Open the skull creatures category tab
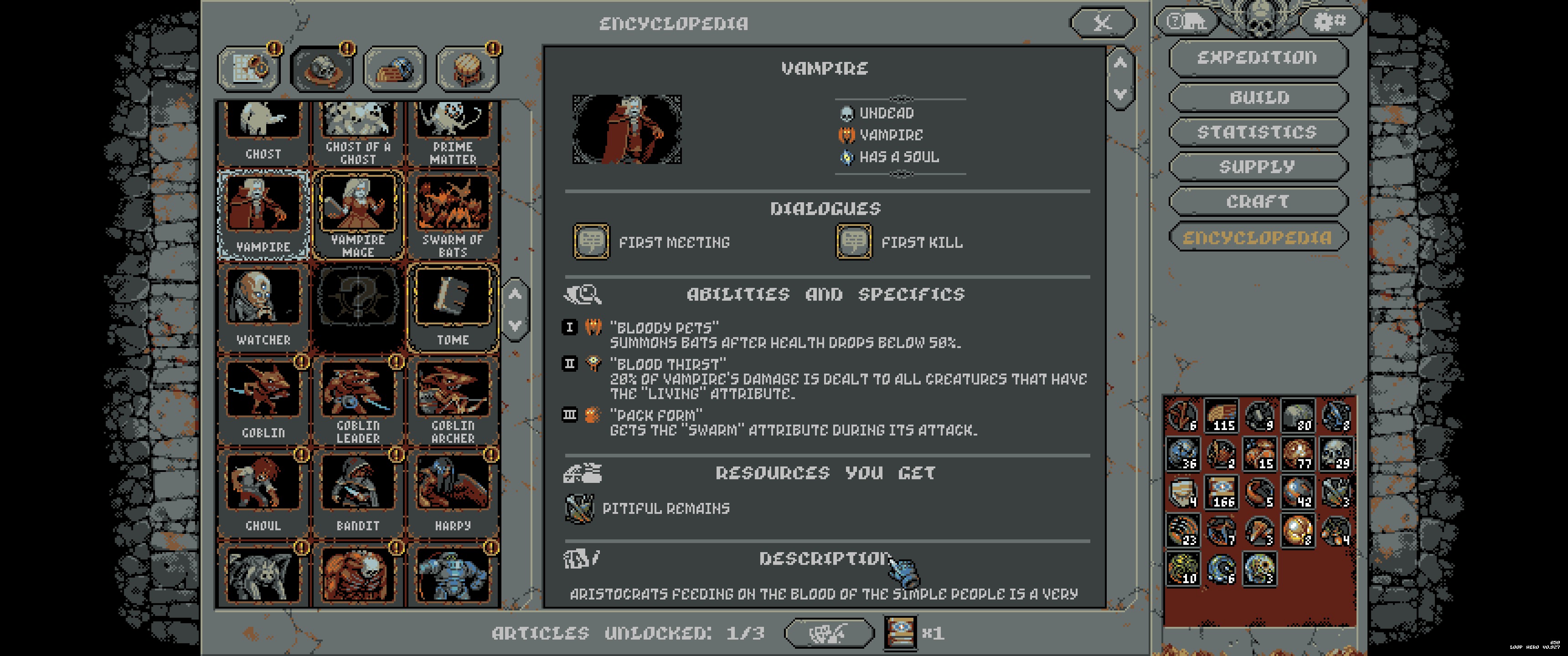The width and height of the screenshot is (1568, 656). tap(322, 69)
